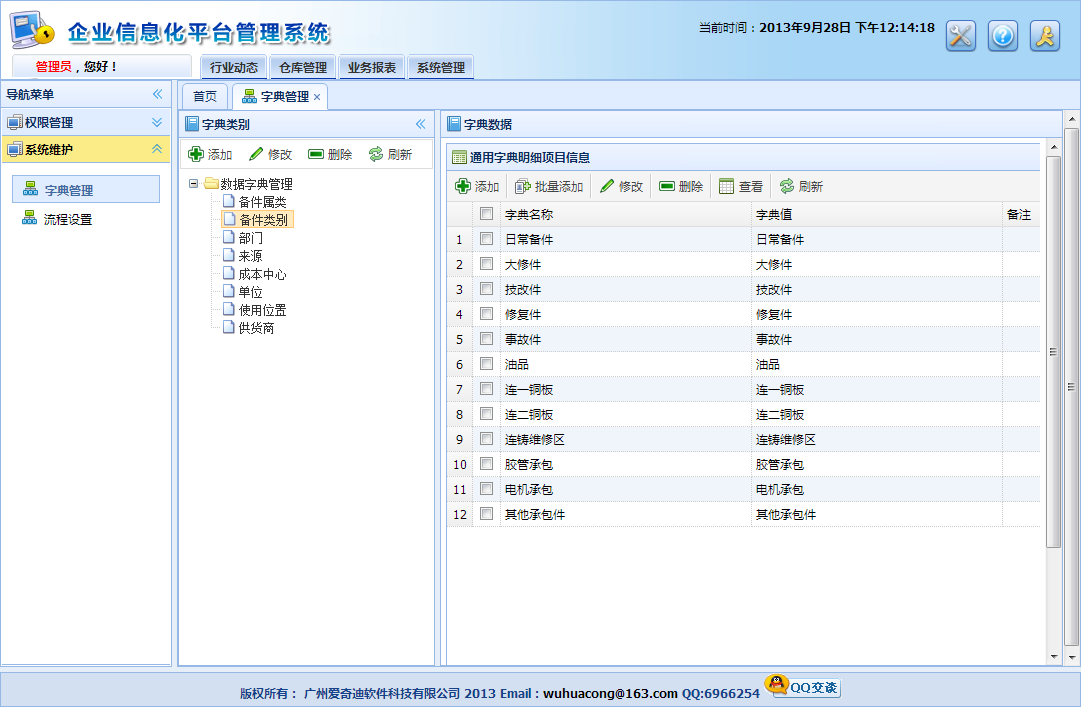The image size is (1081, 707).
Task: Click the green Add icon in dictionary category panel
Action: pyautogui.click(x=197, y=154)
